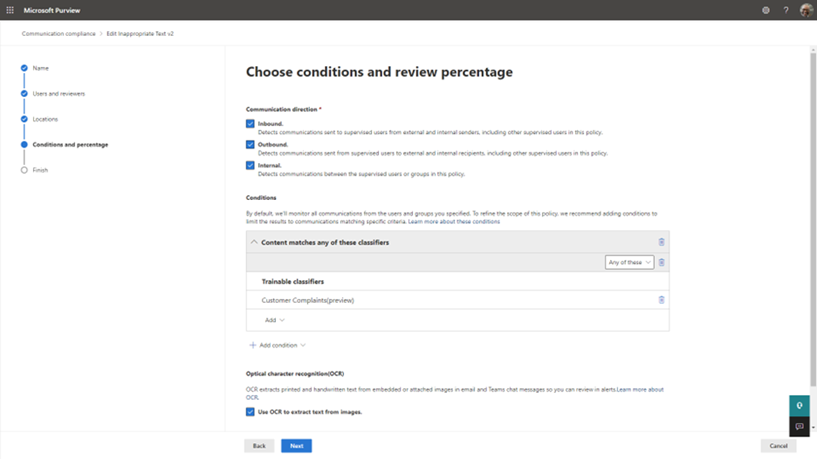Click trash icon beside Any of these
This screenshot has height=459, width=817.
click(x=661, y=263)
